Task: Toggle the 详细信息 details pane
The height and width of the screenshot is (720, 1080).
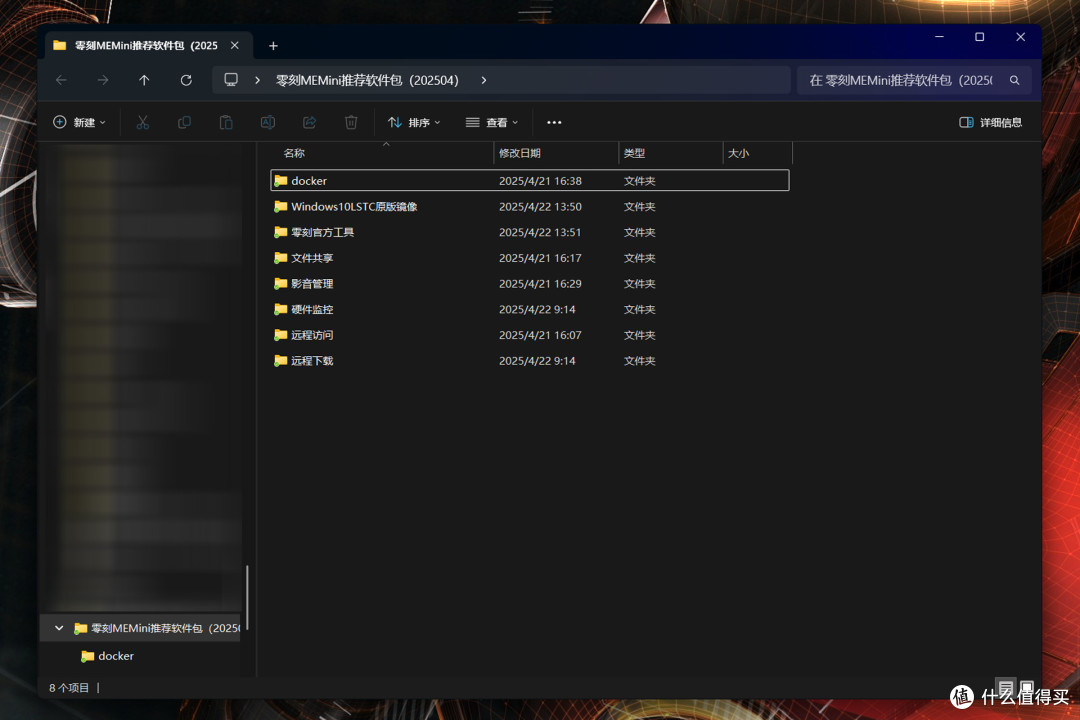Action: click(x=990, y=123)
